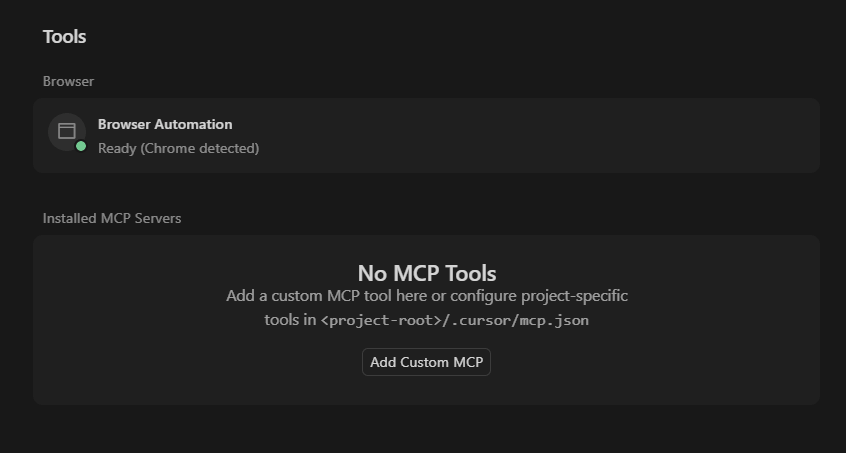Click the Installed MCP Servers label

tap(112, 218)
